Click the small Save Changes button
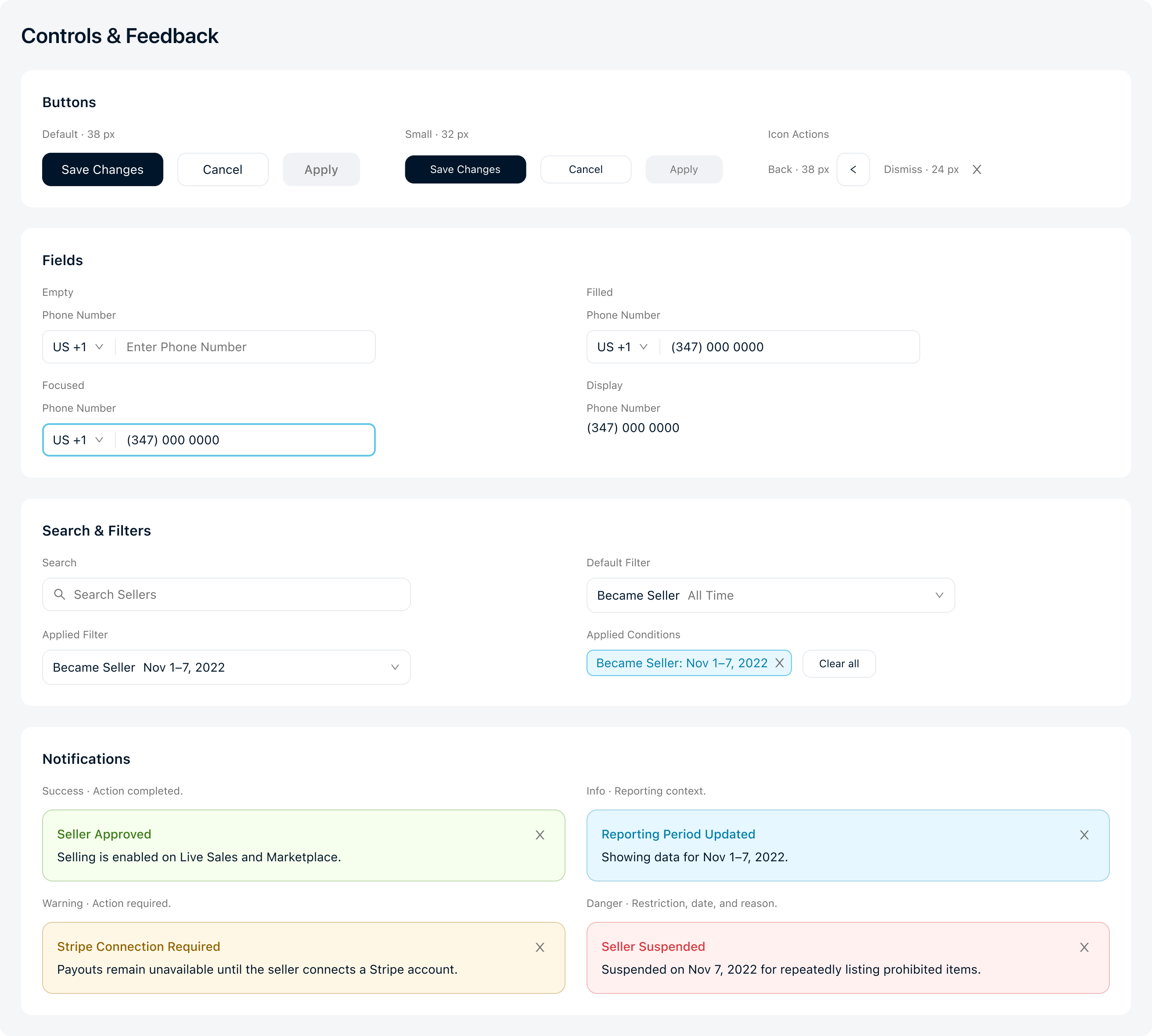The image size is (1152, 1036). pos(465,169)
